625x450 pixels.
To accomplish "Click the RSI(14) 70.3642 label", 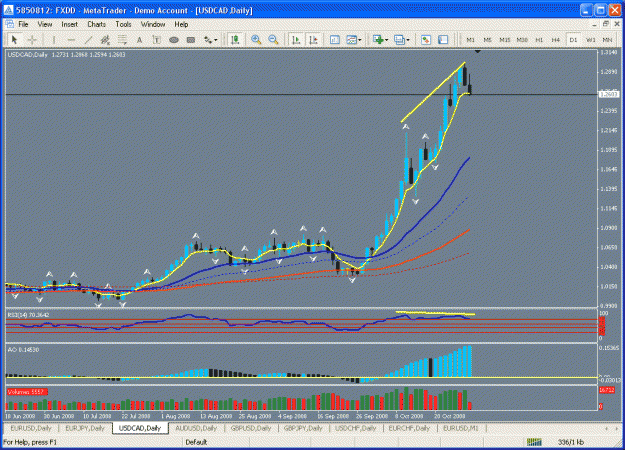I will 28,315.
